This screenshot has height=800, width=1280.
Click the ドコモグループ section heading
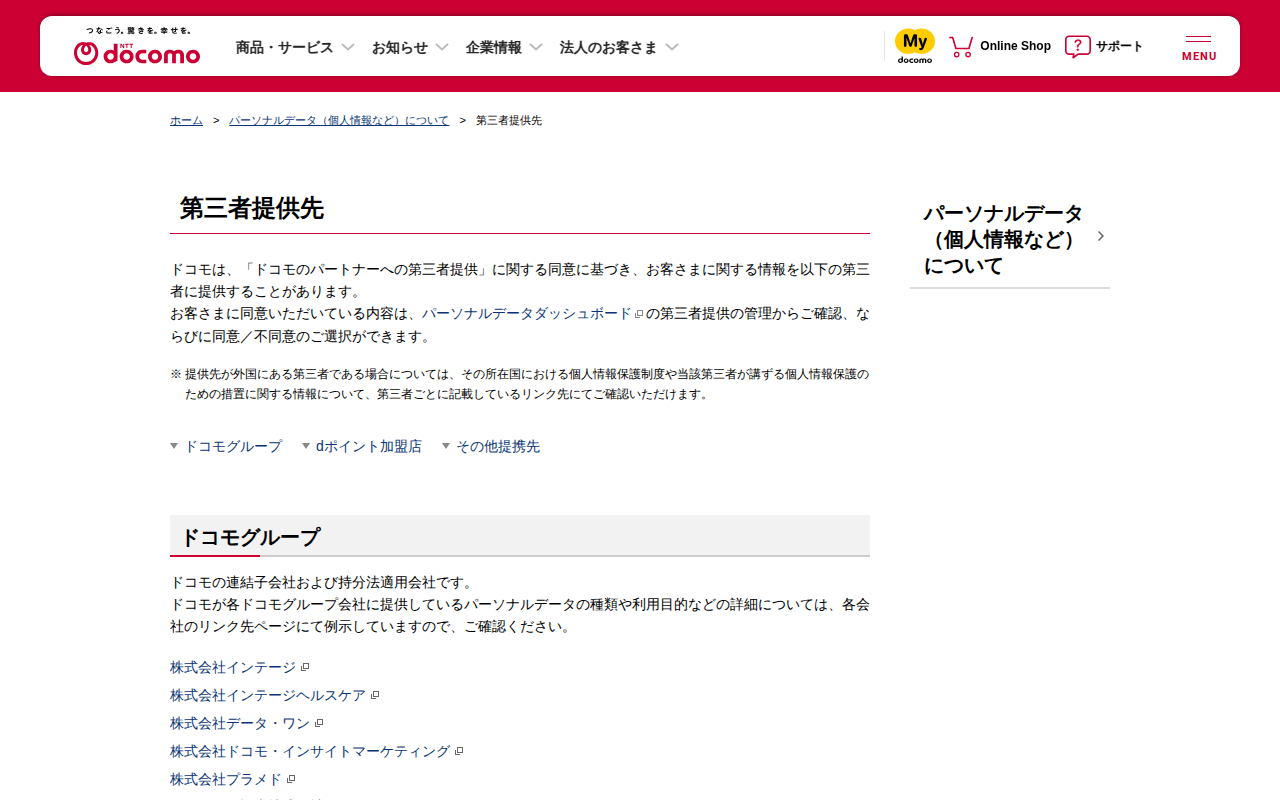[x=250, y=537]
